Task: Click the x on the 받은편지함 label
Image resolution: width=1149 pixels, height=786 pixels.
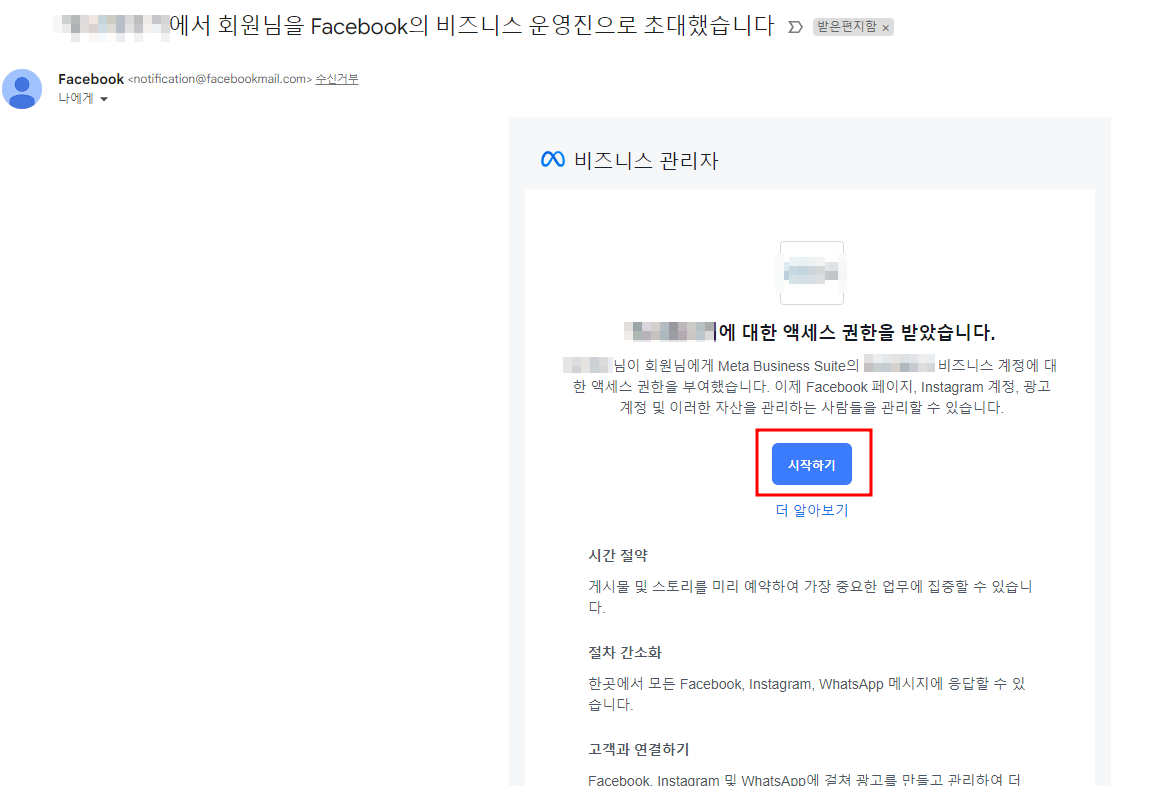Action: tap(886, 27)
